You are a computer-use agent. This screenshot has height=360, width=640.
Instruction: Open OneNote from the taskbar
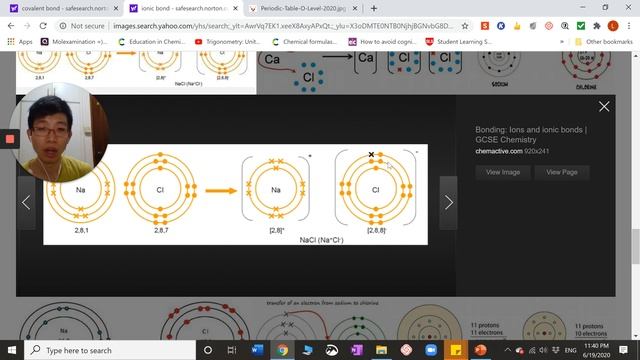(357, 350)
